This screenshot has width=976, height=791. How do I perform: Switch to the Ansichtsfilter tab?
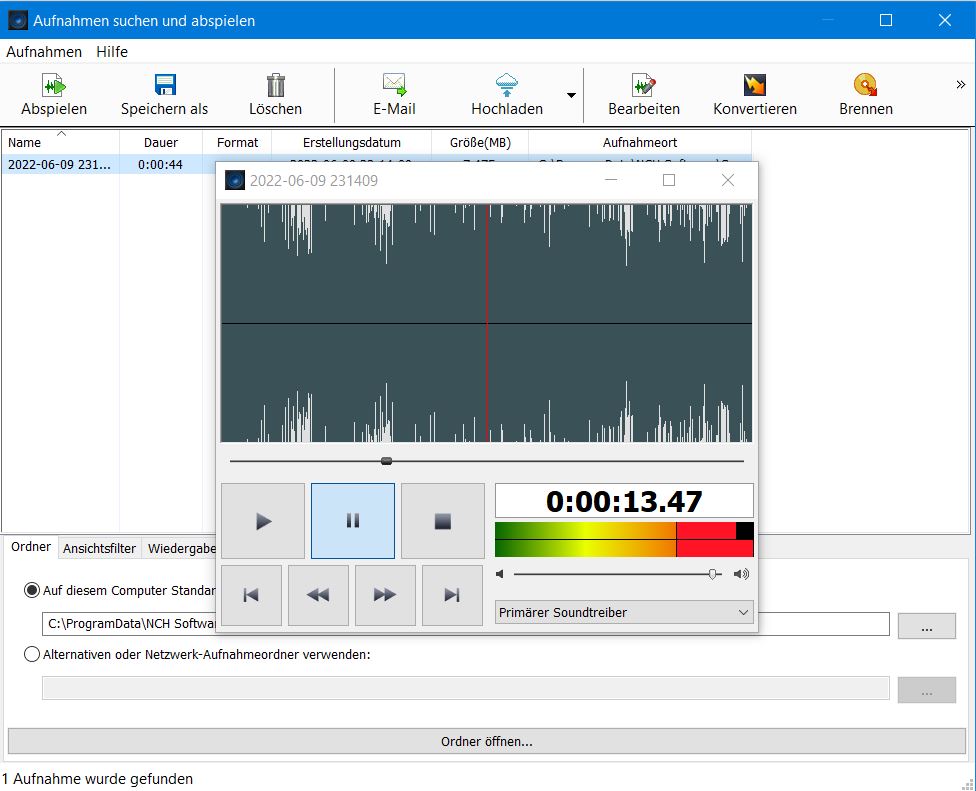click(x=99, y=548)
